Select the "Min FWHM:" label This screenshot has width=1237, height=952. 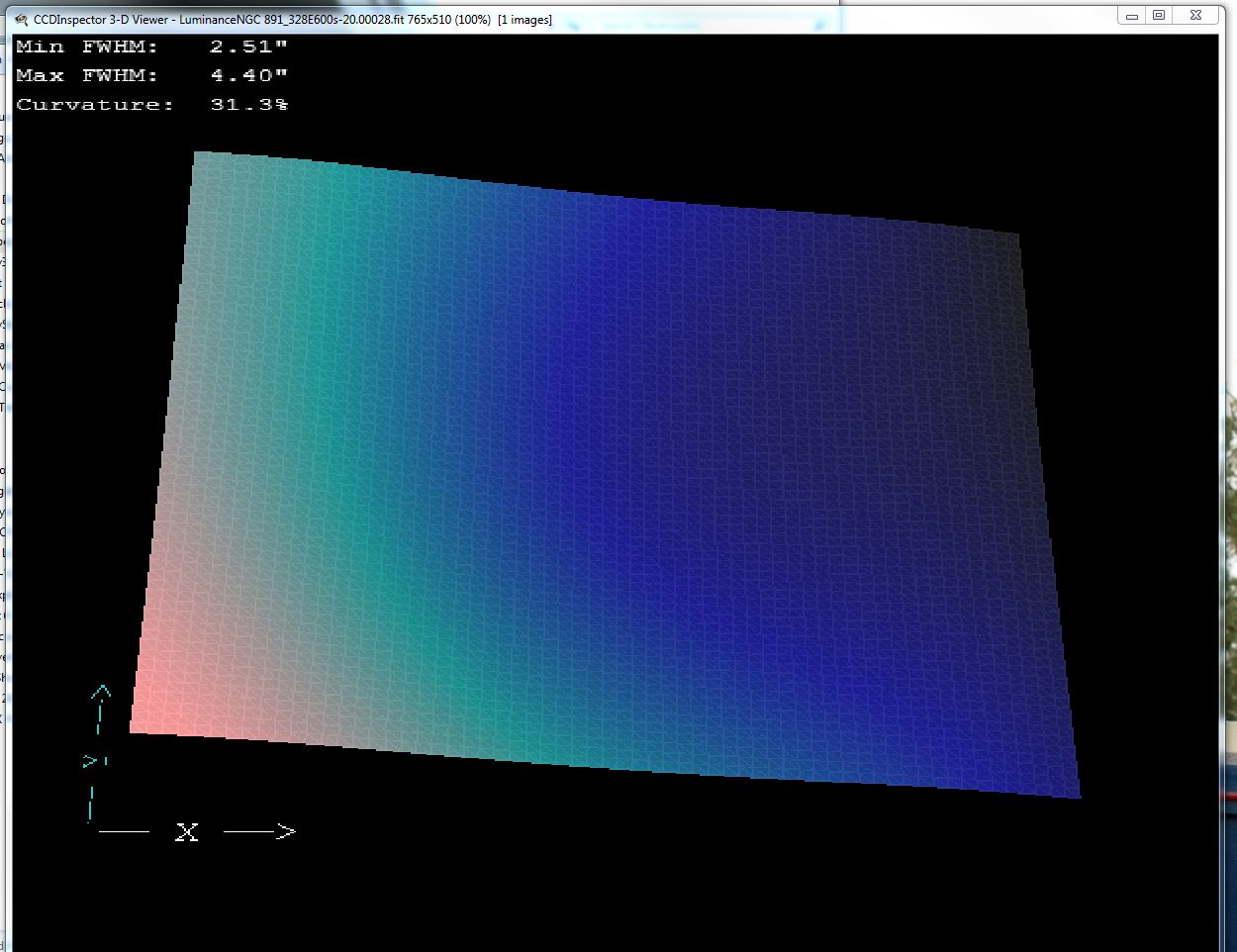87,47
